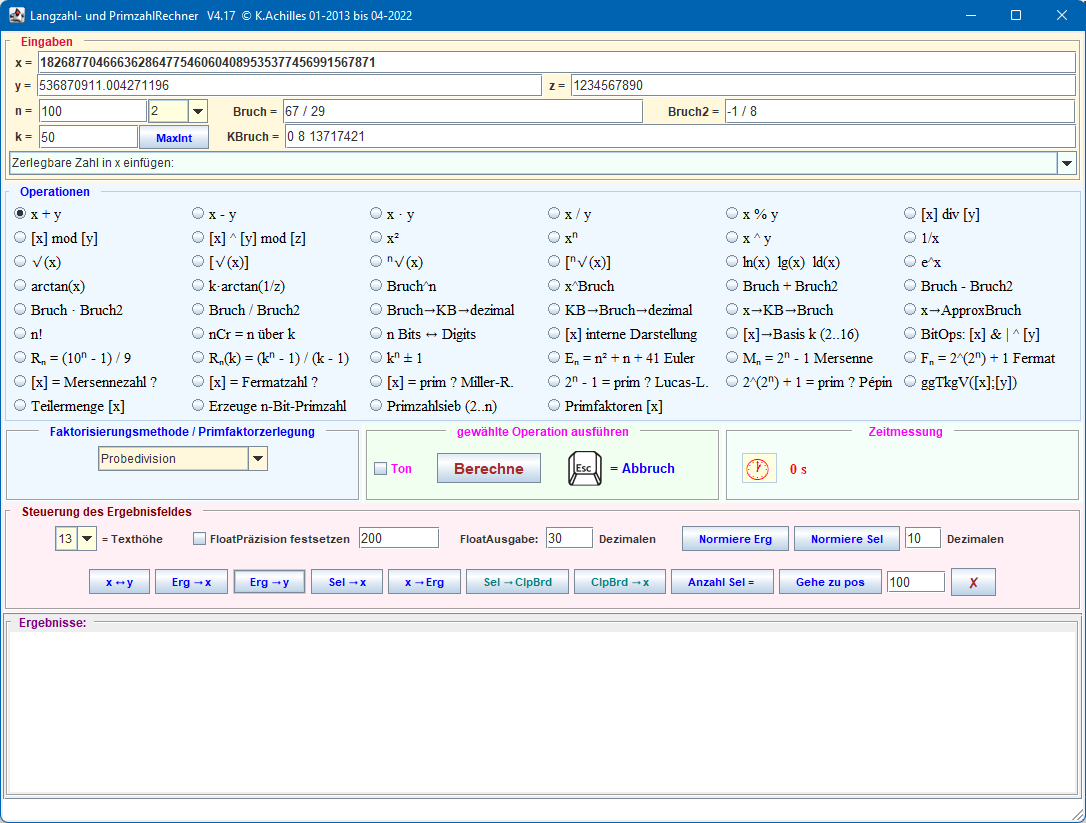Click the Normiere Erg button
This screenshot has height=823, width=1086.
point(736,539)
